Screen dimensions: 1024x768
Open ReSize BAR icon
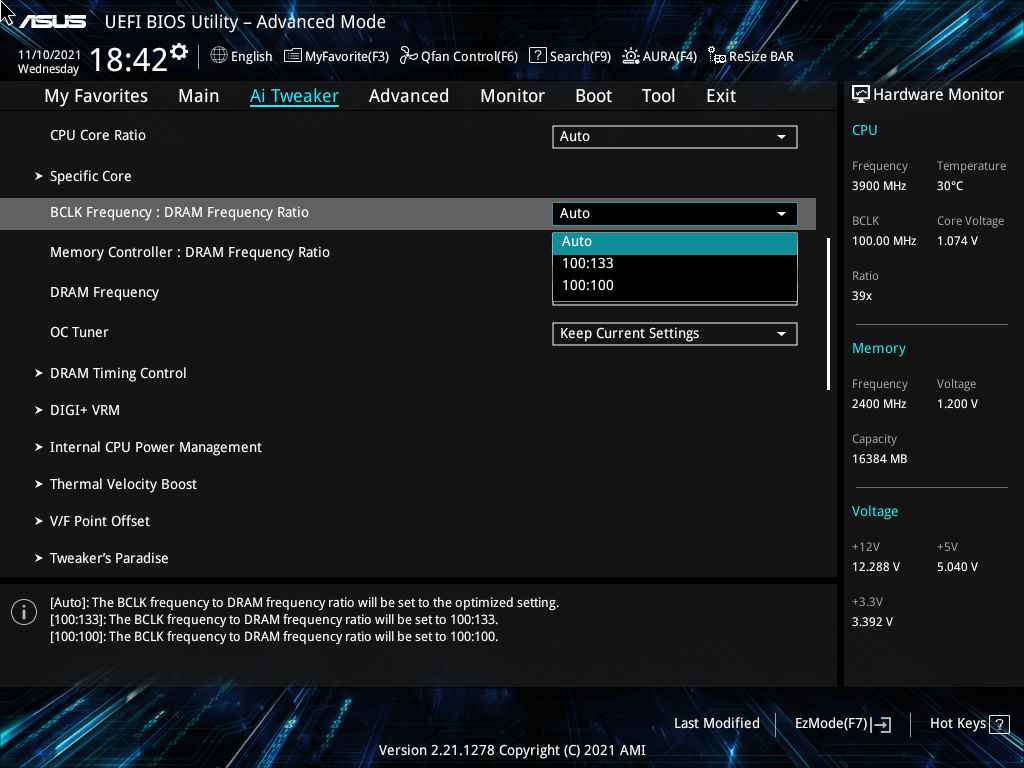pos(717,56)
